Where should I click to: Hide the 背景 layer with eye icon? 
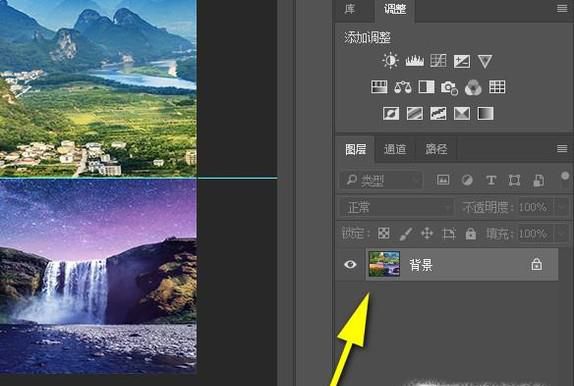[350, 264]
